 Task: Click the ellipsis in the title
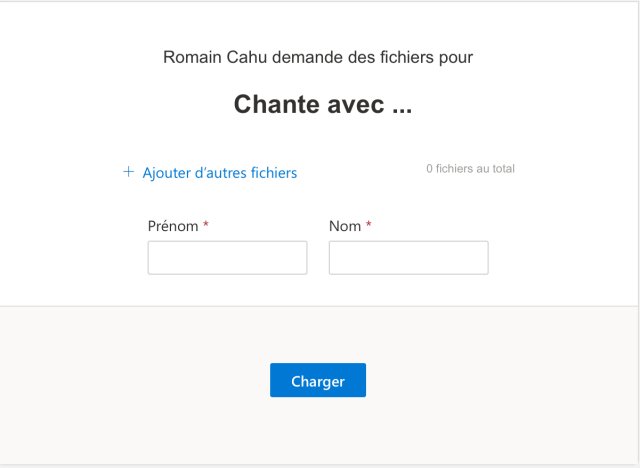click(x=401, y=107)
